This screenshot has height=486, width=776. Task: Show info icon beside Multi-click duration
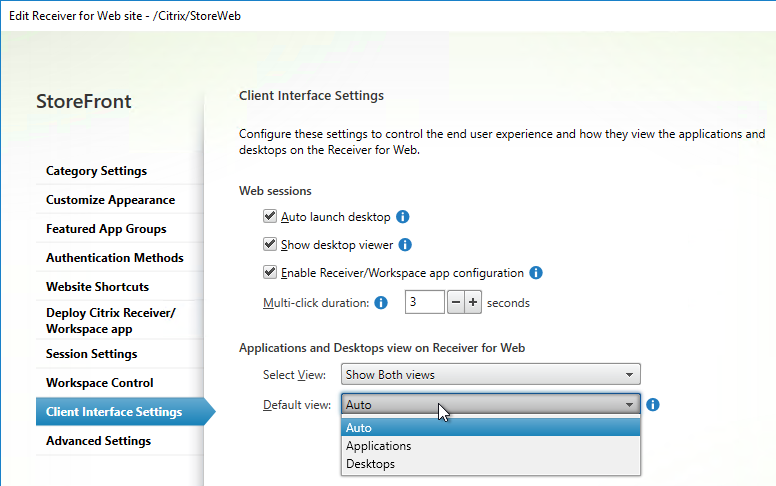coord(381,303)
